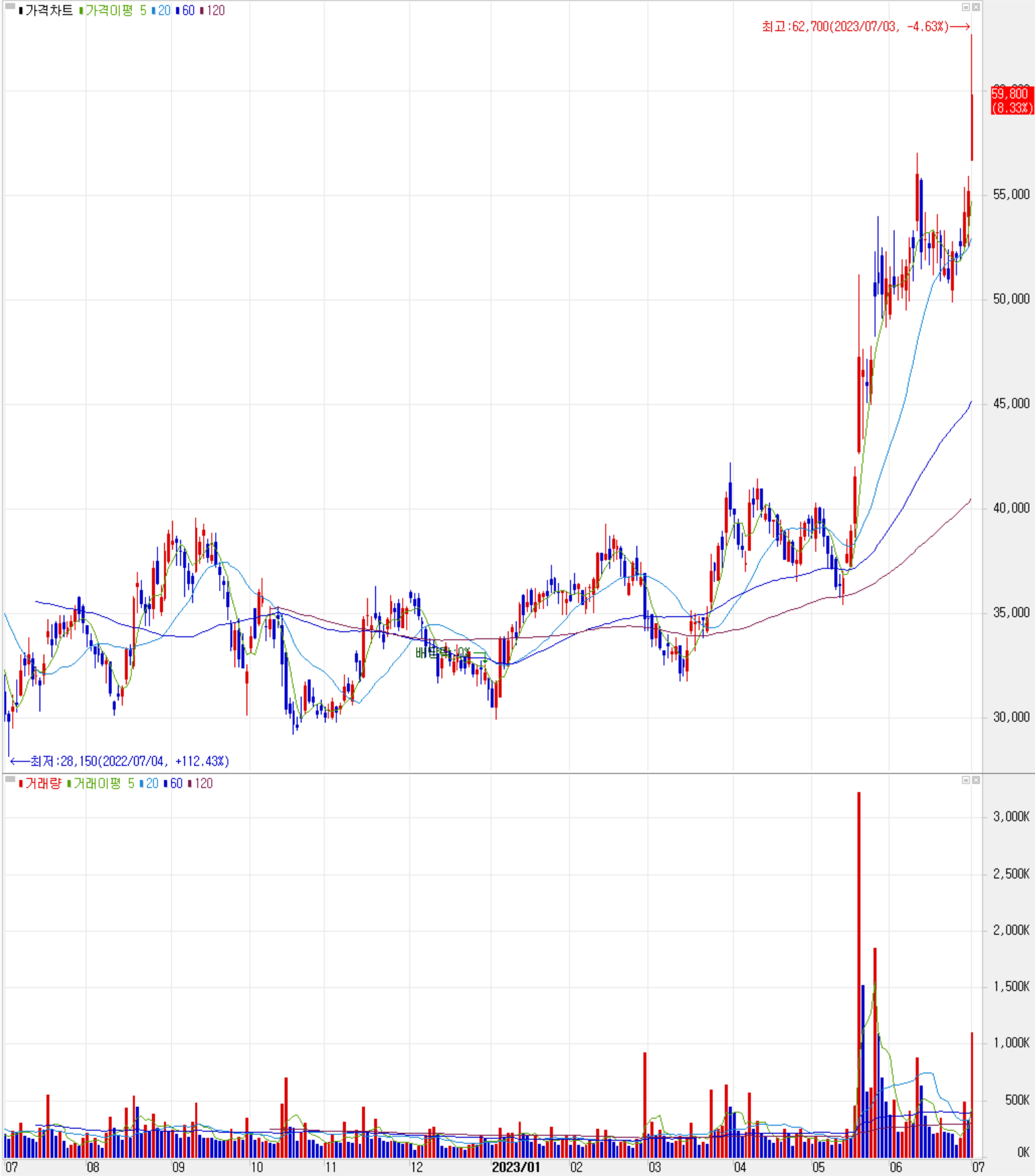This screenshot has height=1176, width=1035.
Task: Click the tallest red volume bar
Action: coord(859,975)
